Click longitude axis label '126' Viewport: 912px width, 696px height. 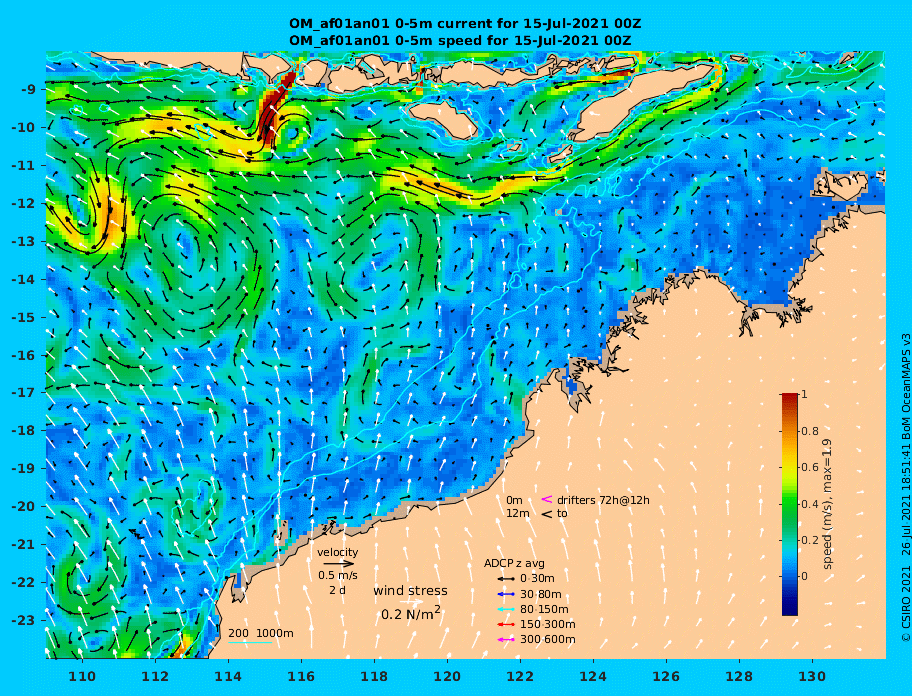click(666, 676)
